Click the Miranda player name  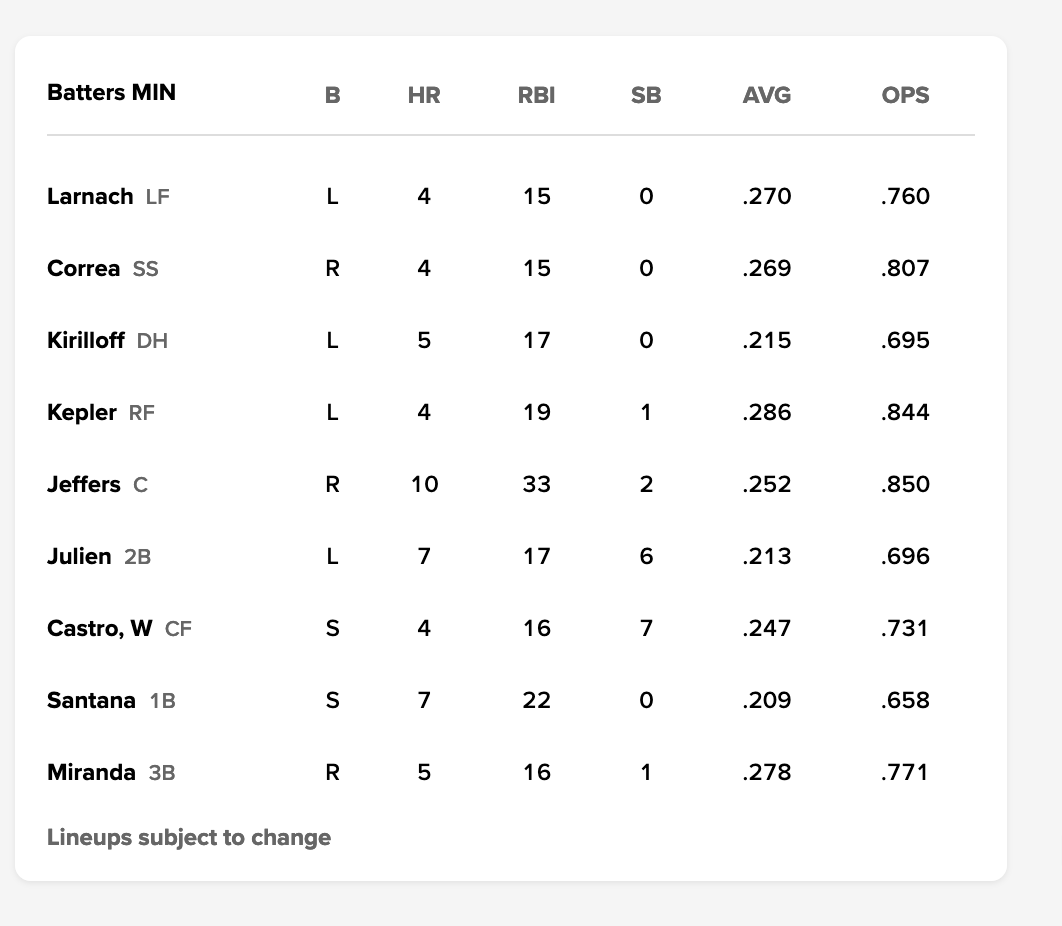click(x=91, y=772)
